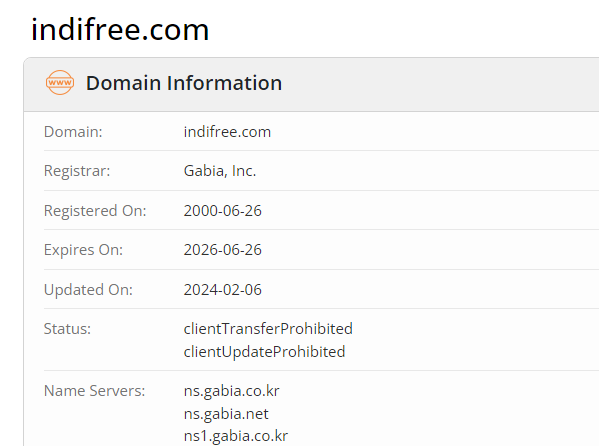The image size is (599, 446).
Task: Click the ns.gabia.co.kr name server
Action: pos(232,391)
